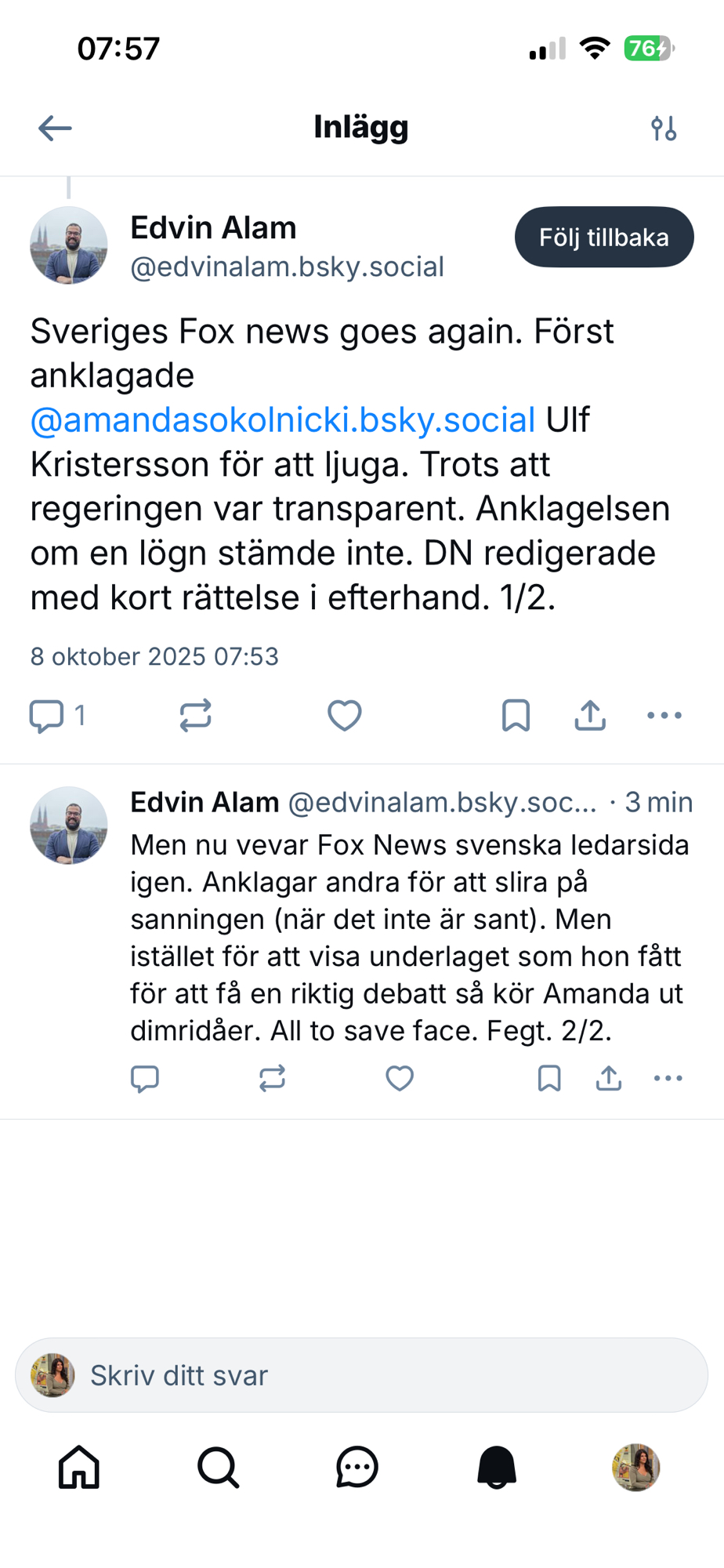Open notifications bell tab
This screenshot has width=724, height=1568.
pos(497,1467)
